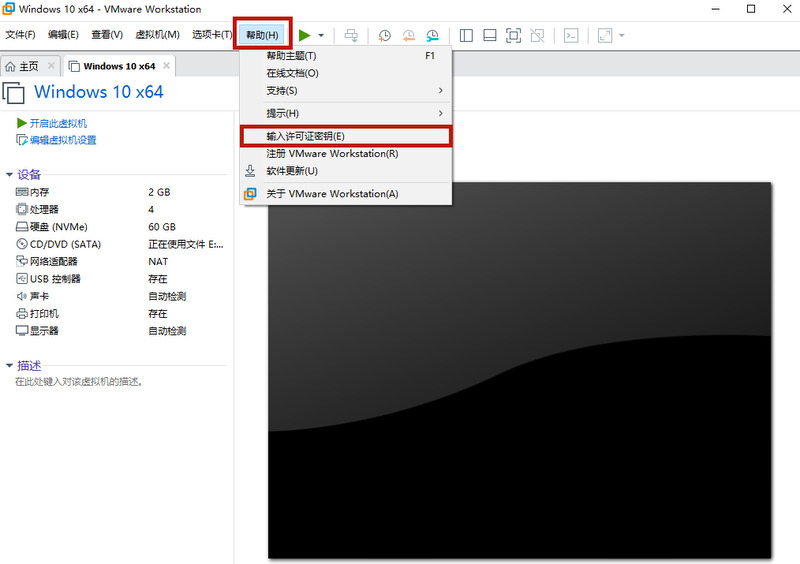Revert to snapshot using the orange clock icon
Viewport: 800px width, 564px height.
[x=409, y=35]
